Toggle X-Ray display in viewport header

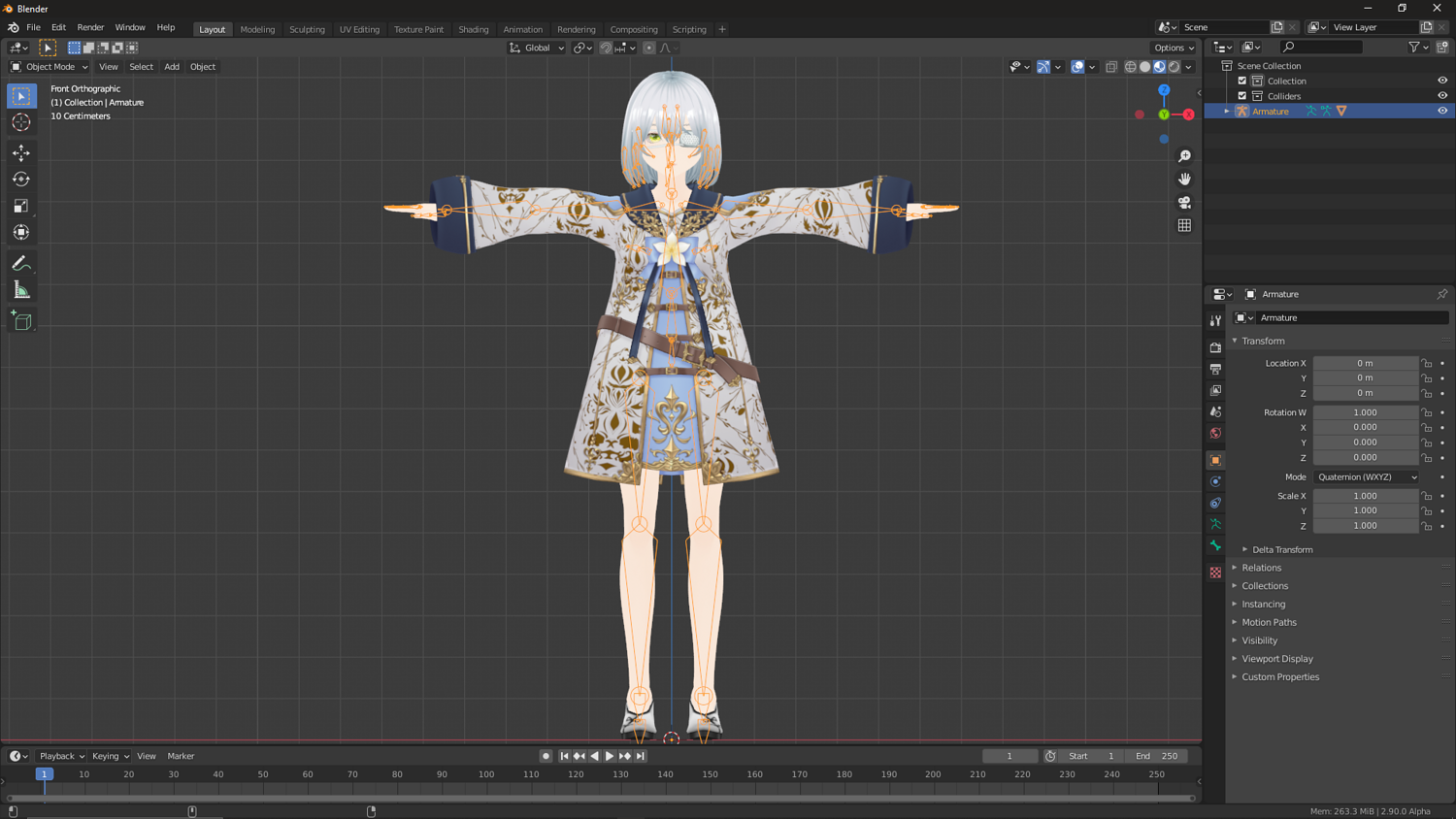[x=1111, y=67]
